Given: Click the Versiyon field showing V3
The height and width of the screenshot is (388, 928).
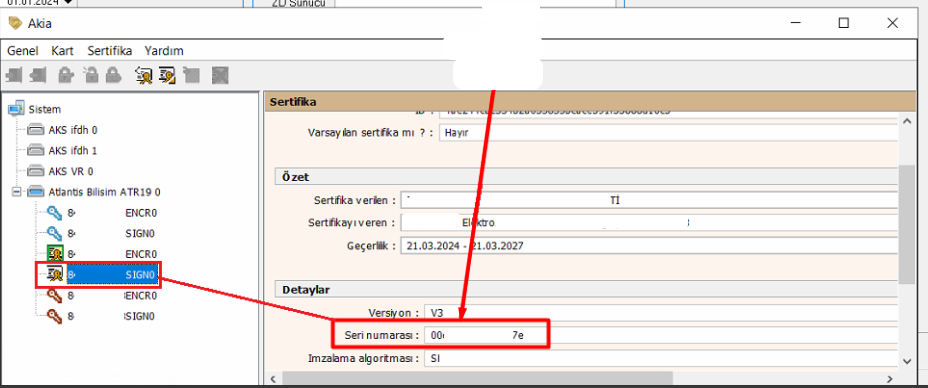Looking at the screenshot, I should click(x=662, y=312).
